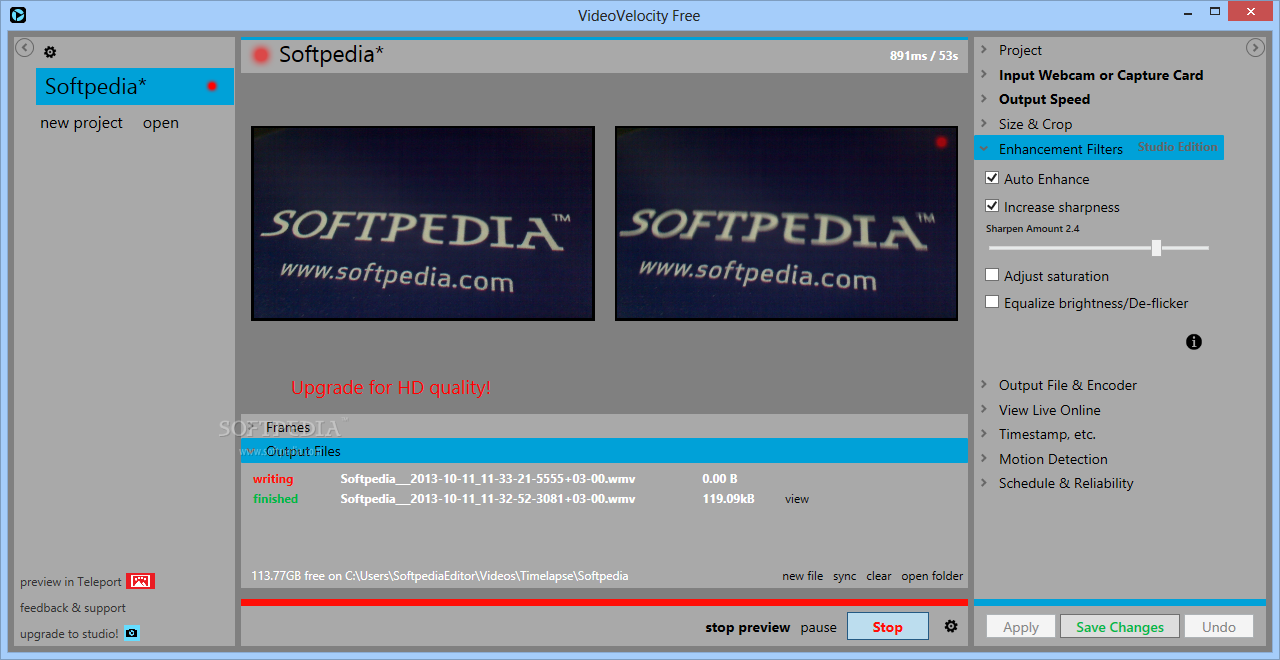Click the red recording dot by Softpedia title

pyautogui.click(x=261, y=55)
